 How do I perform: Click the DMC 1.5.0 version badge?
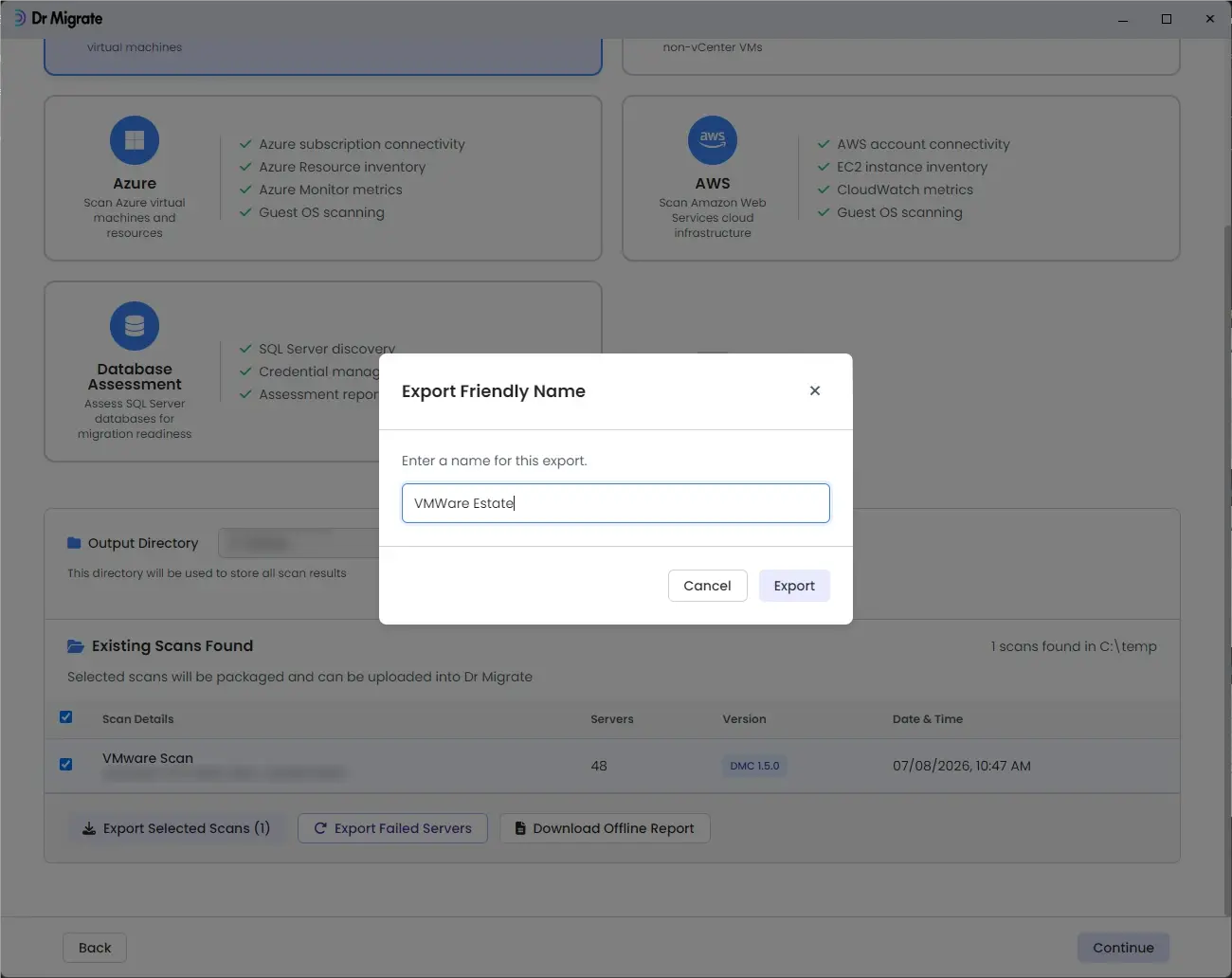[754, 766]
